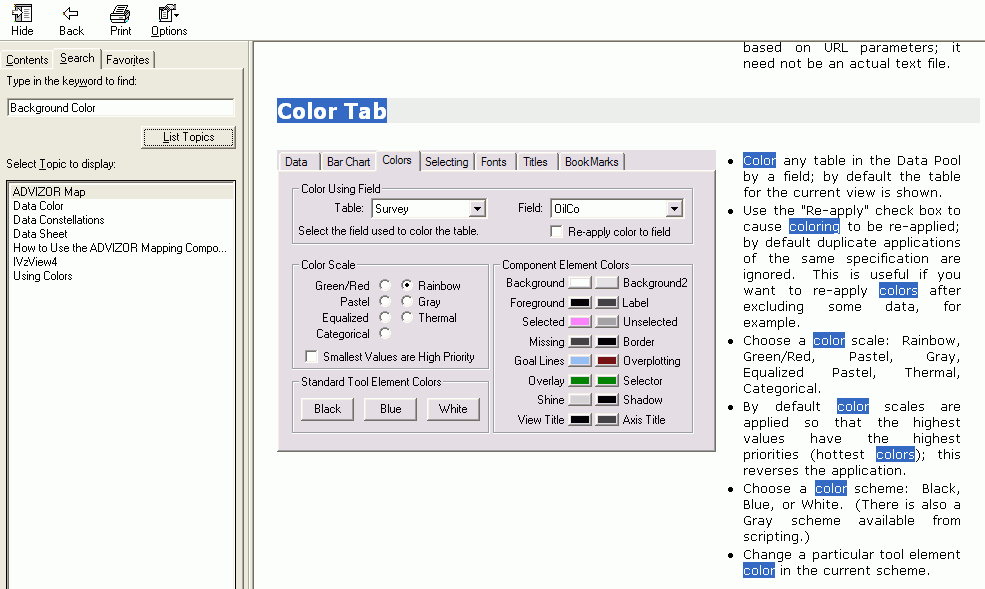Select the Thermal radio button
Screen dimensions: 985x589
tap(406, 317)
